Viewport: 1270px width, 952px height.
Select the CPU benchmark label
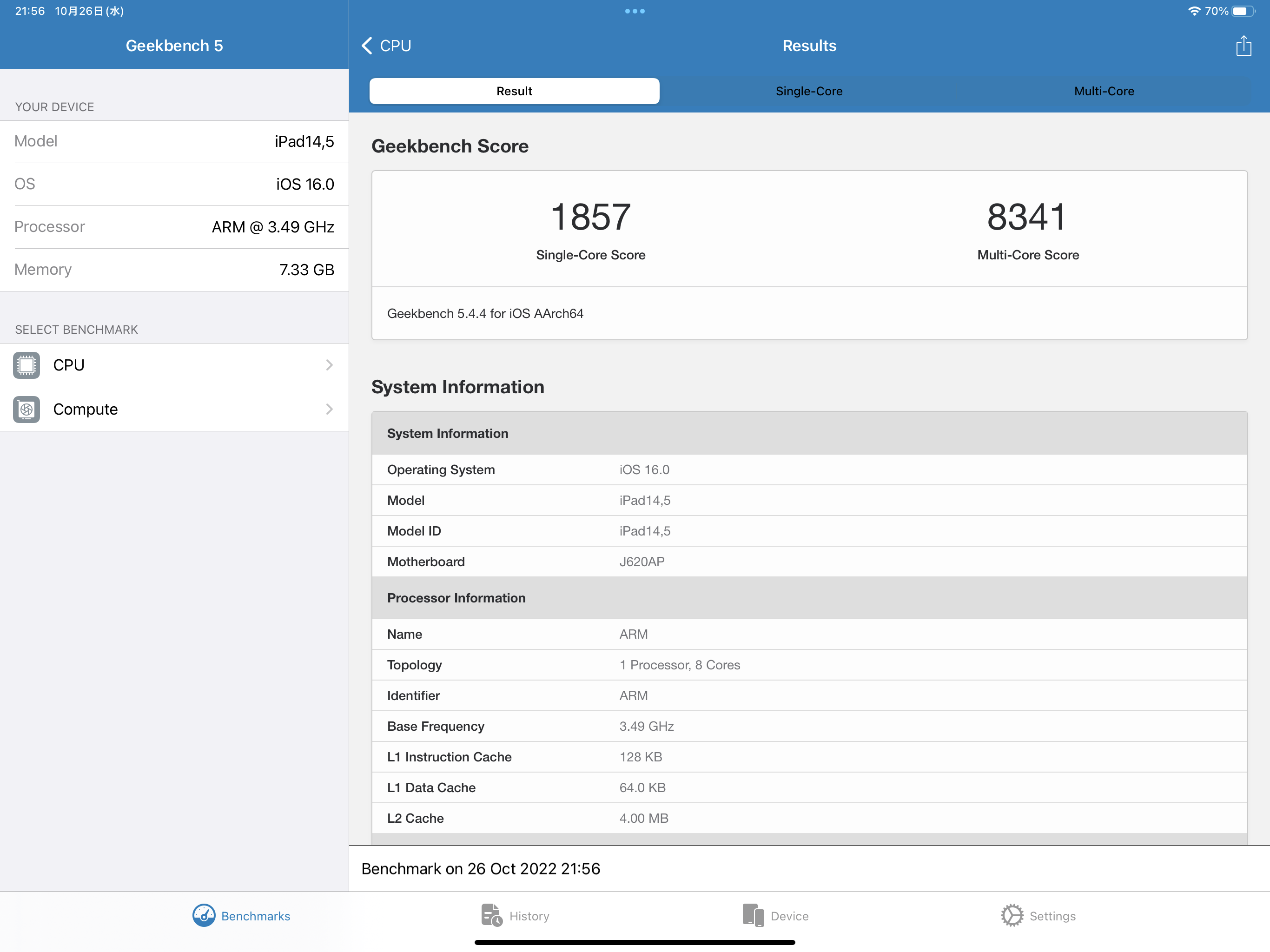69,365
